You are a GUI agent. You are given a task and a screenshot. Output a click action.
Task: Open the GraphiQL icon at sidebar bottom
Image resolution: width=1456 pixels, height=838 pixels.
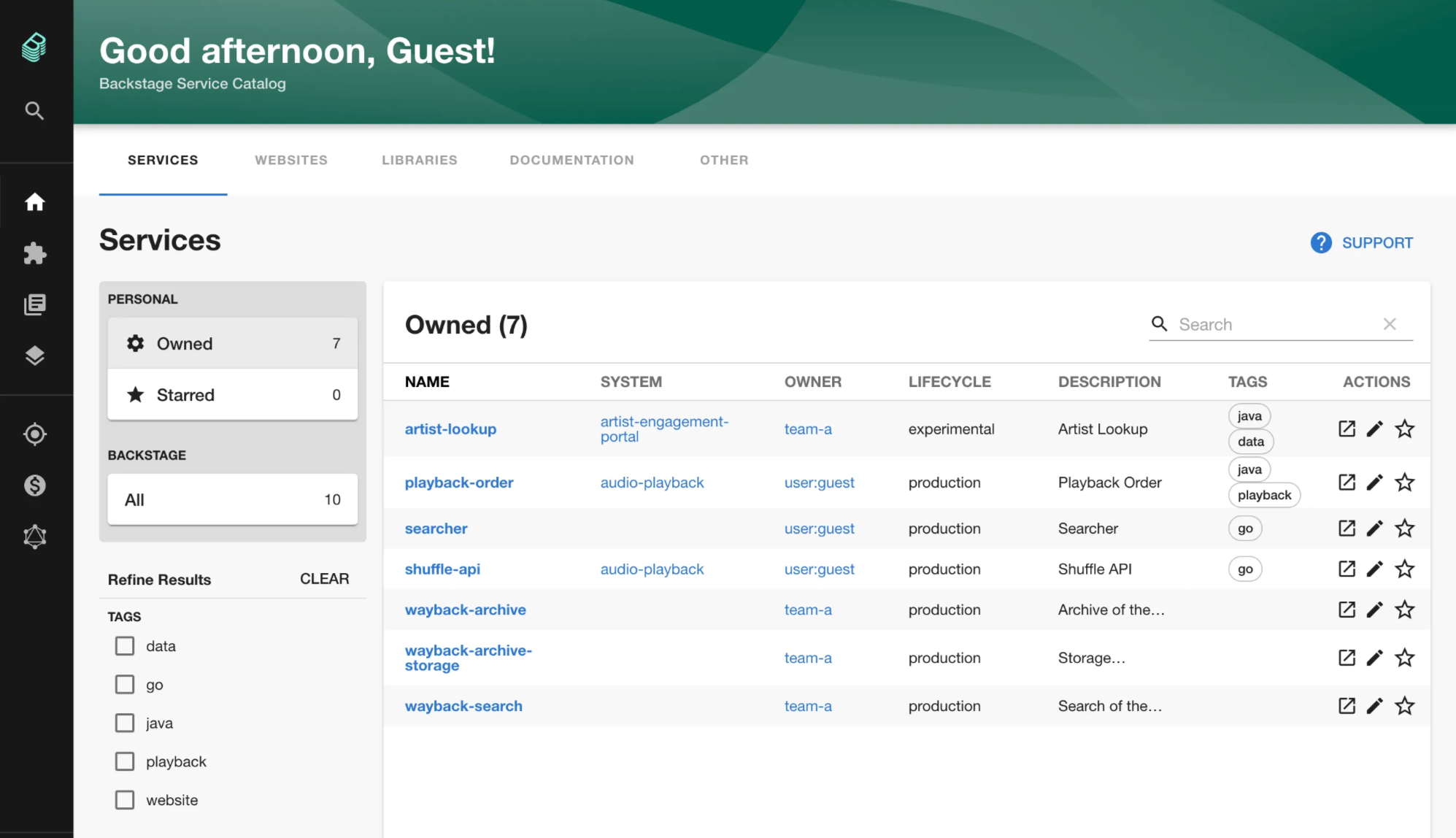(34, 536)
